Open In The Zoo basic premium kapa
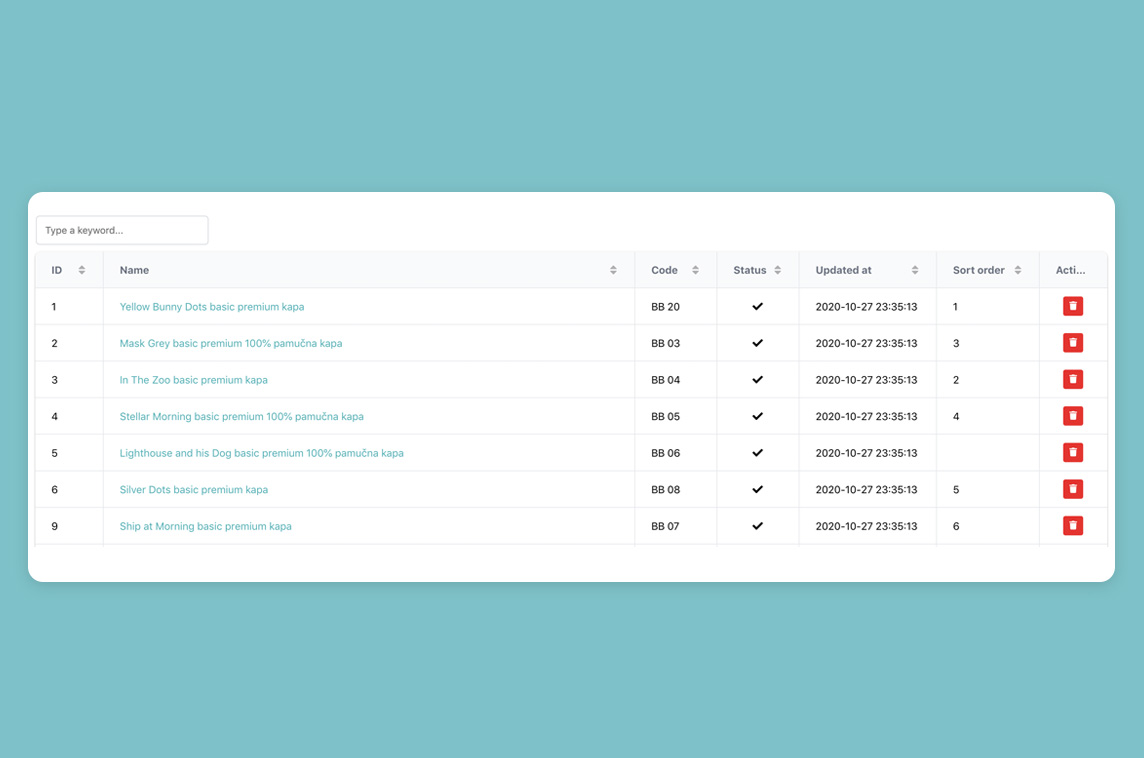 [x=193, y=379]
